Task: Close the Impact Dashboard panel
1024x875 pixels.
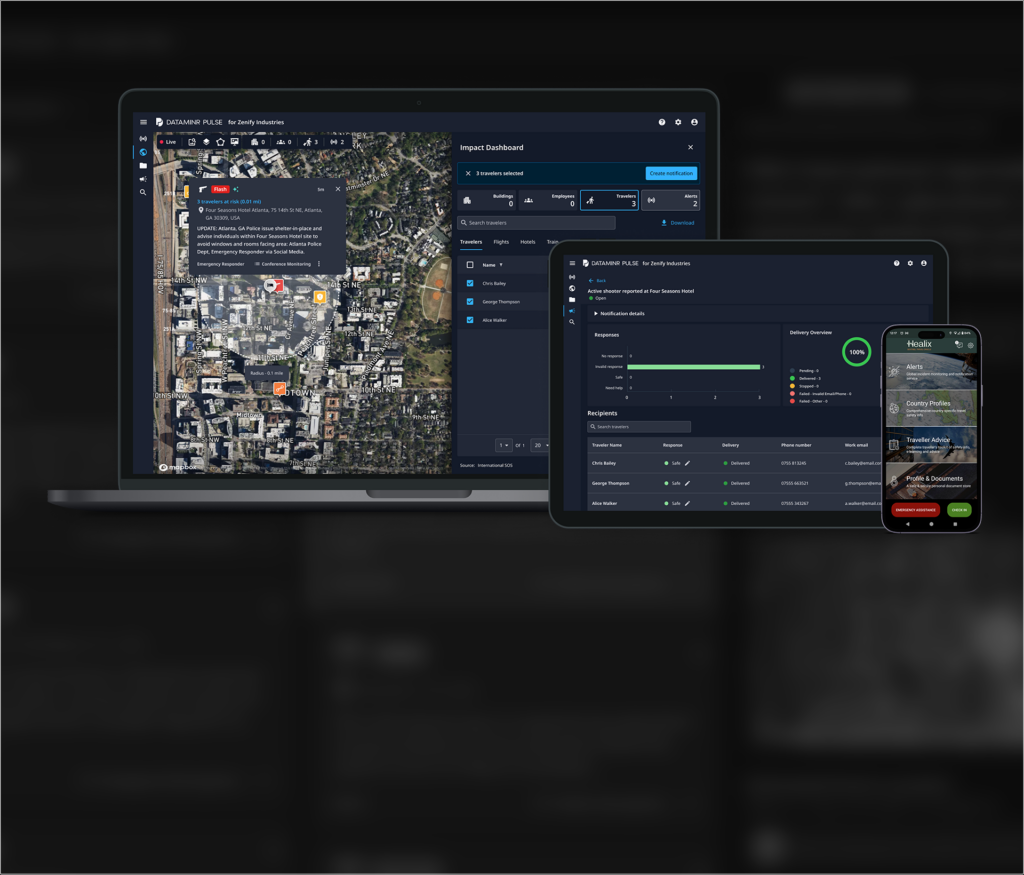Action: tap(690, 148)
